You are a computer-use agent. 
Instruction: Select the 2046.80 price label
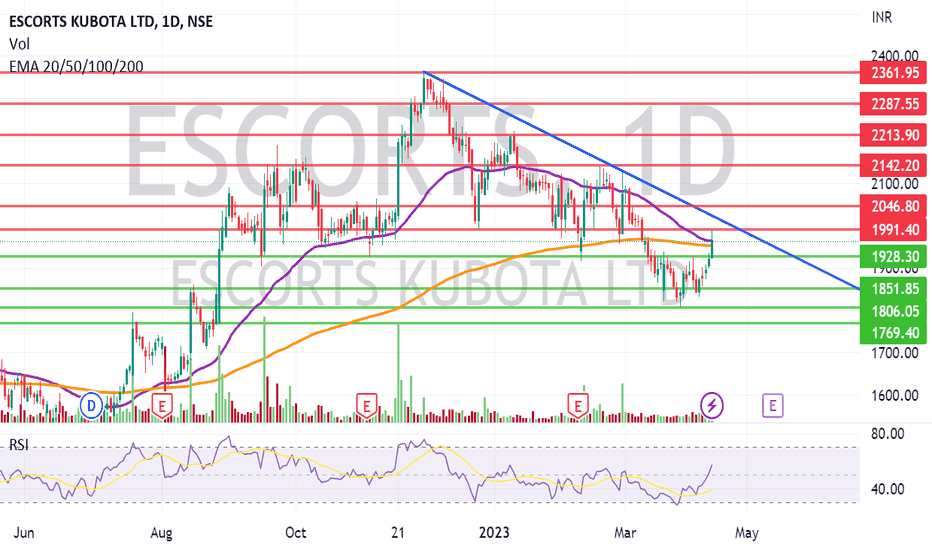(x=893, y=206)
